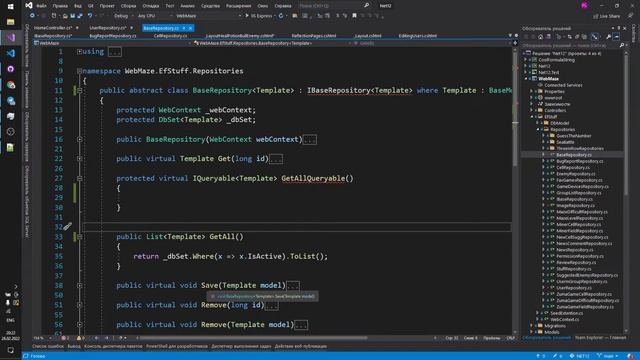Select BugReportRepository.cs in Solution Explorer

pos(580,161)
